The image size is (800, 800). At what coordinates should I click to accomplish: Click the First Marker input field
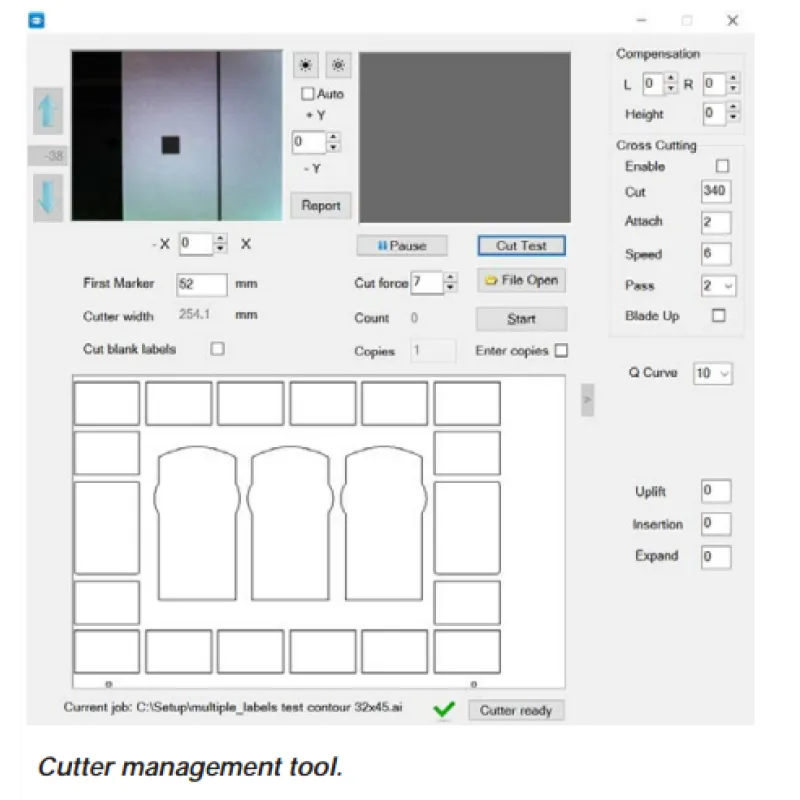tap(202, 284)
